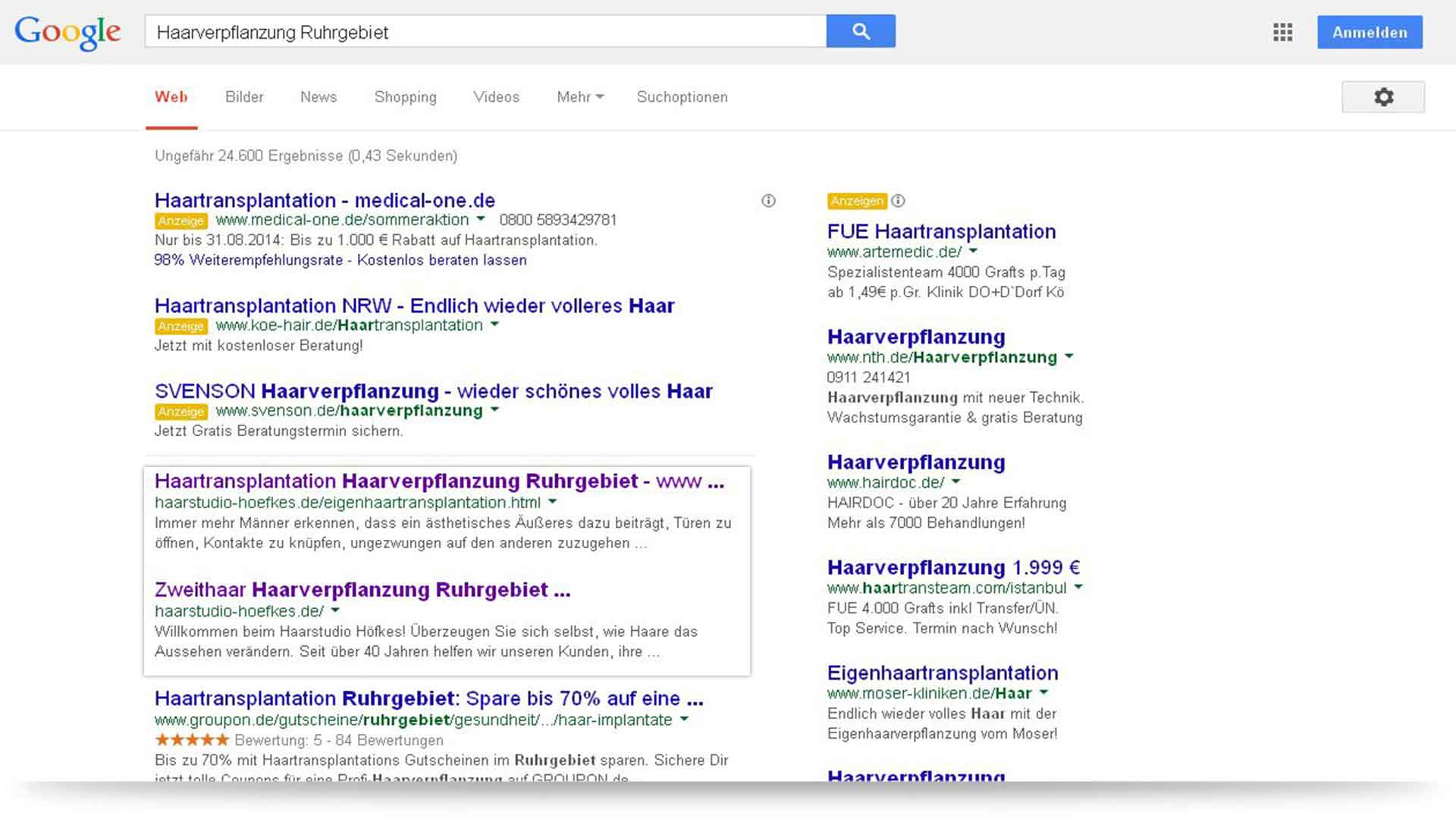
Task: Click 98% Weiterempfehlungsrate sitelink
Action: coord(249,260)
